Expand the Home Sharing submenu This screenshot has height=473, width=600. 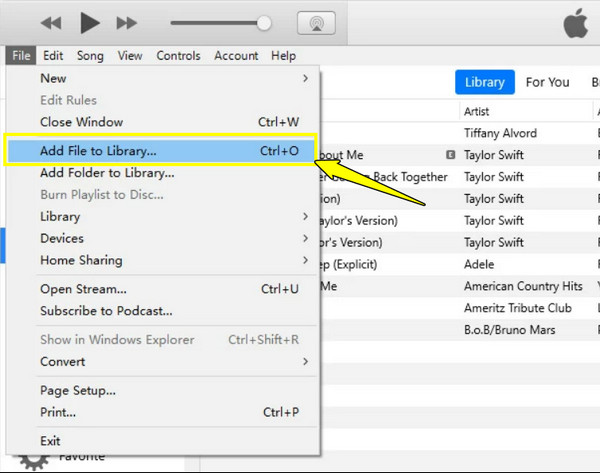coord(163,260)
